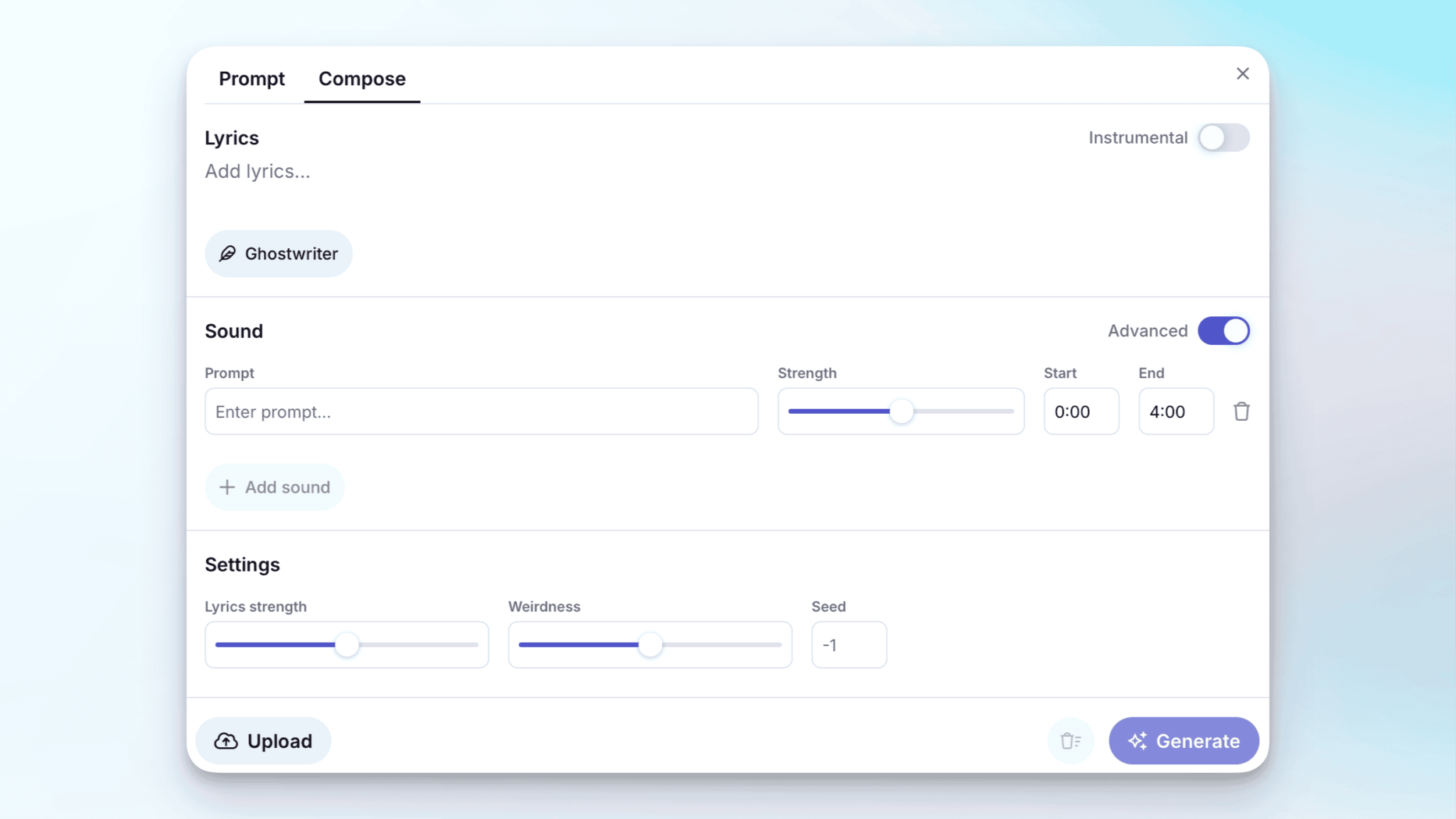Screen dimensions: 1456x819
Task: Click the cloud upload icon
Action: 226,741
